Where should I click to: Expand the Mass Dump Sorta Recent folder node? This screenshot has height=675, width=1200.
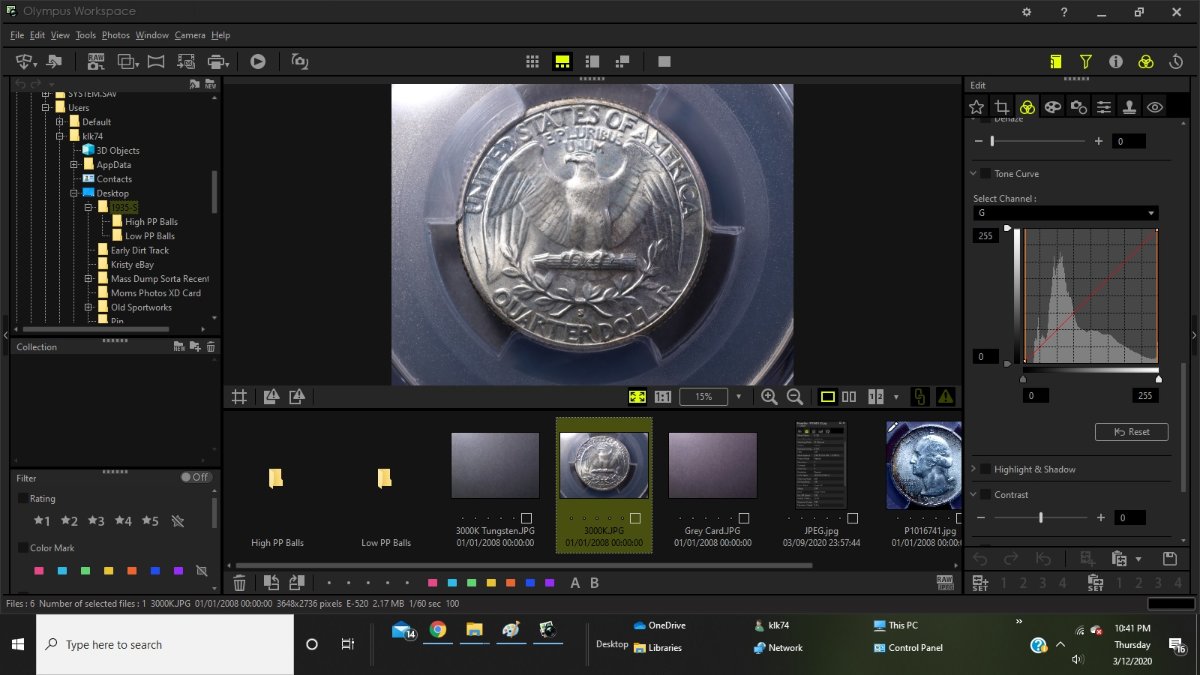coord(88,279)
